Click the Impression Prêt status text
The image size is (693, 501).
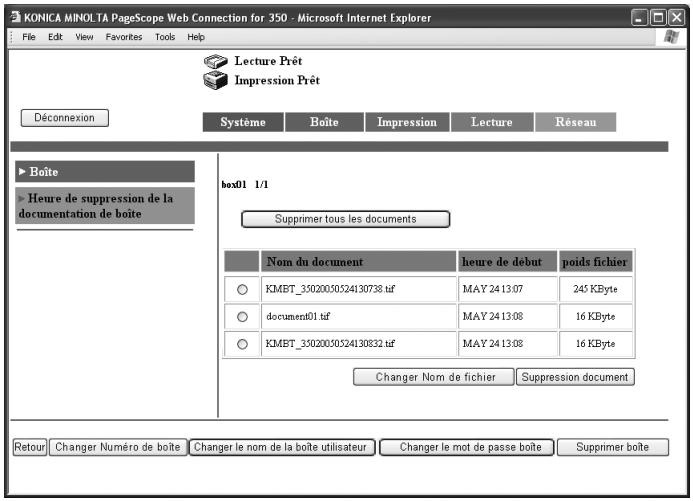[277, 80]
